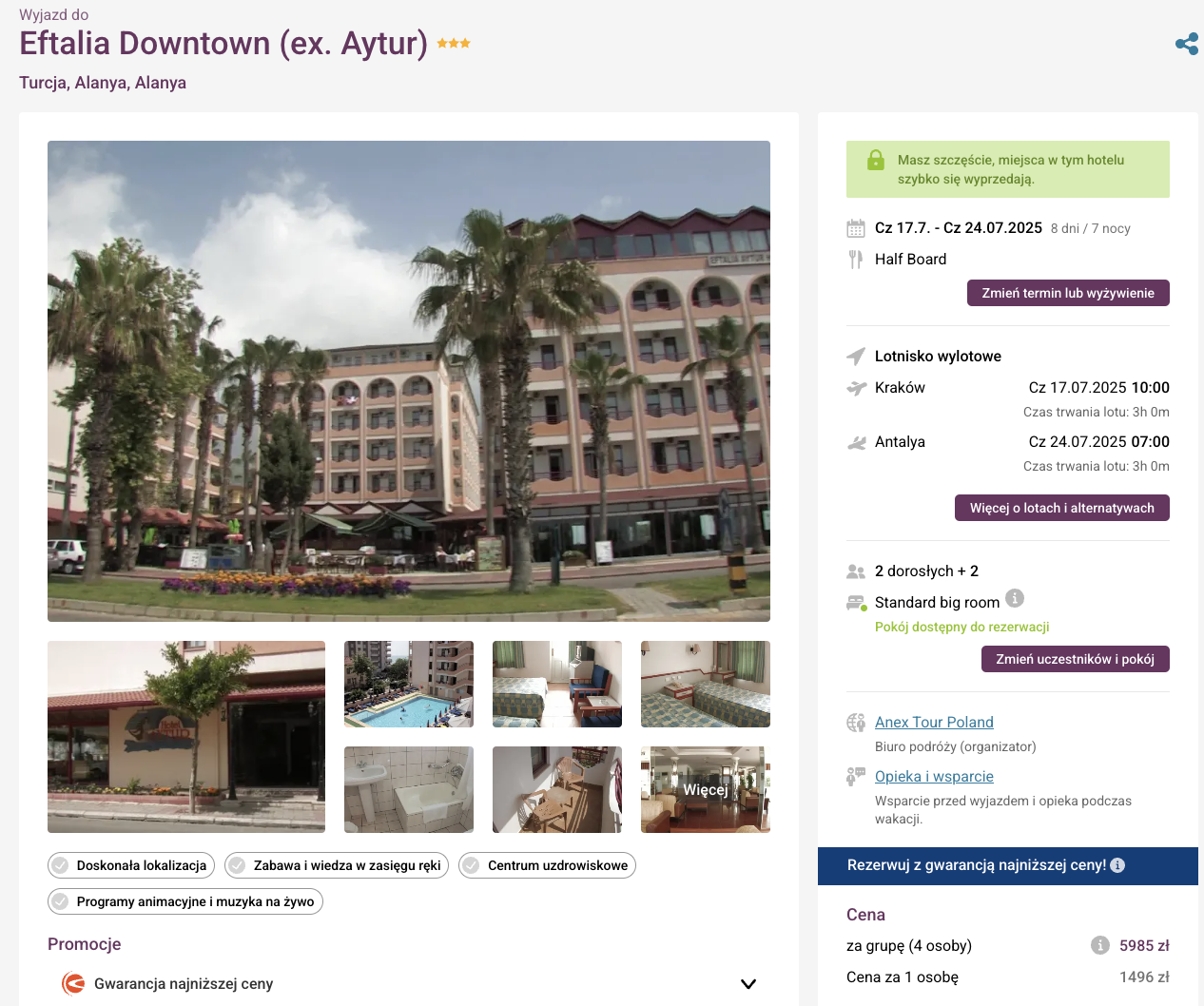The height and width of the screenshot is (1006, 1204).
Task: Click the Zabawa i wiedza w zasięgu ręki tag
Action: pos(337,865)
